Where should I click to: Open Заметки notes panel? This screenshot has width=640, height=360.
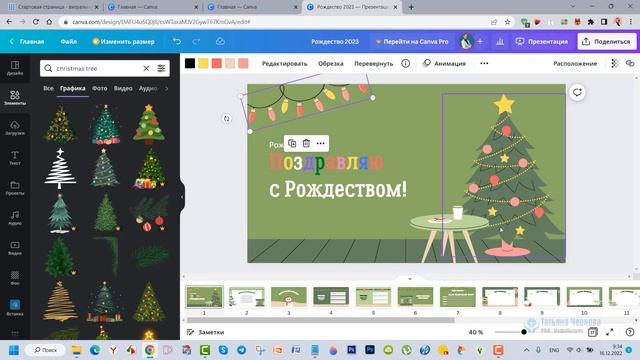pos(205,332)
